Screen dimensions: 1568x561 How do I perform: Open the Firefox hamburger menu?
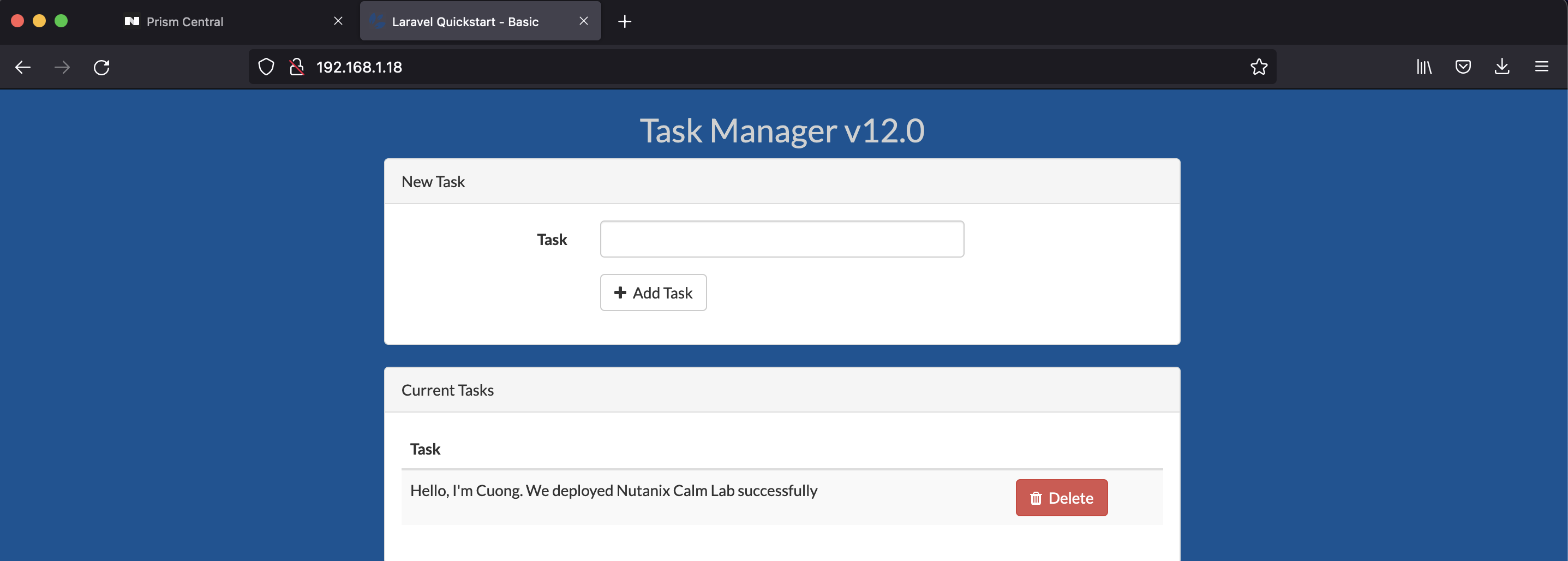pos(1541,67)
